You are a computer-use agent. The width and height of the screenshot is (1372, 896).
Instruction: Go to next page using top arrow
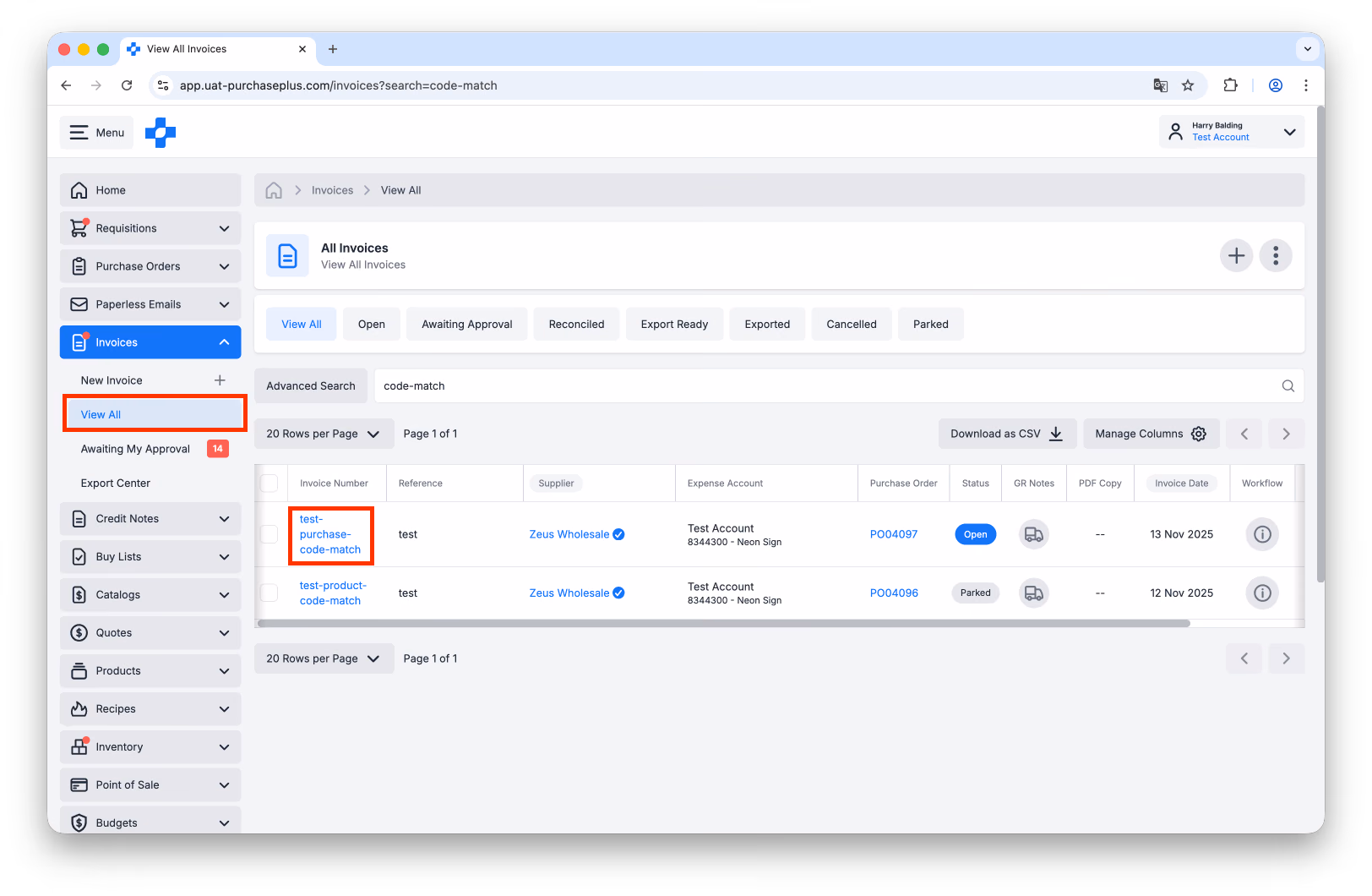pyautogui.click(x=1286, y=434)
